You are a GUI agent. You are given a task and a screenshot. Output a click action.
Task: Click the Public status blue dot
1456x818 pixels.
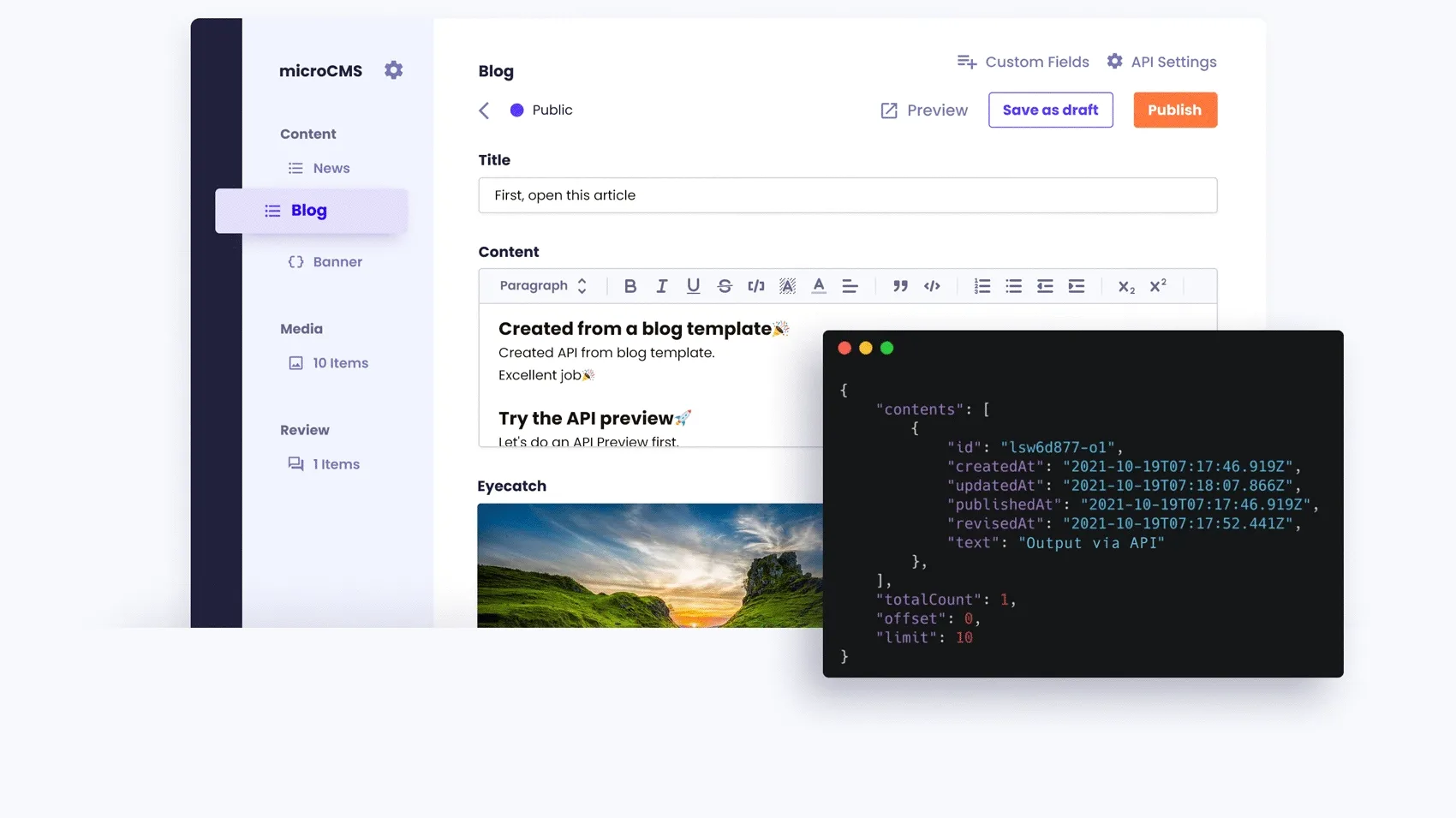coord(516,110)
